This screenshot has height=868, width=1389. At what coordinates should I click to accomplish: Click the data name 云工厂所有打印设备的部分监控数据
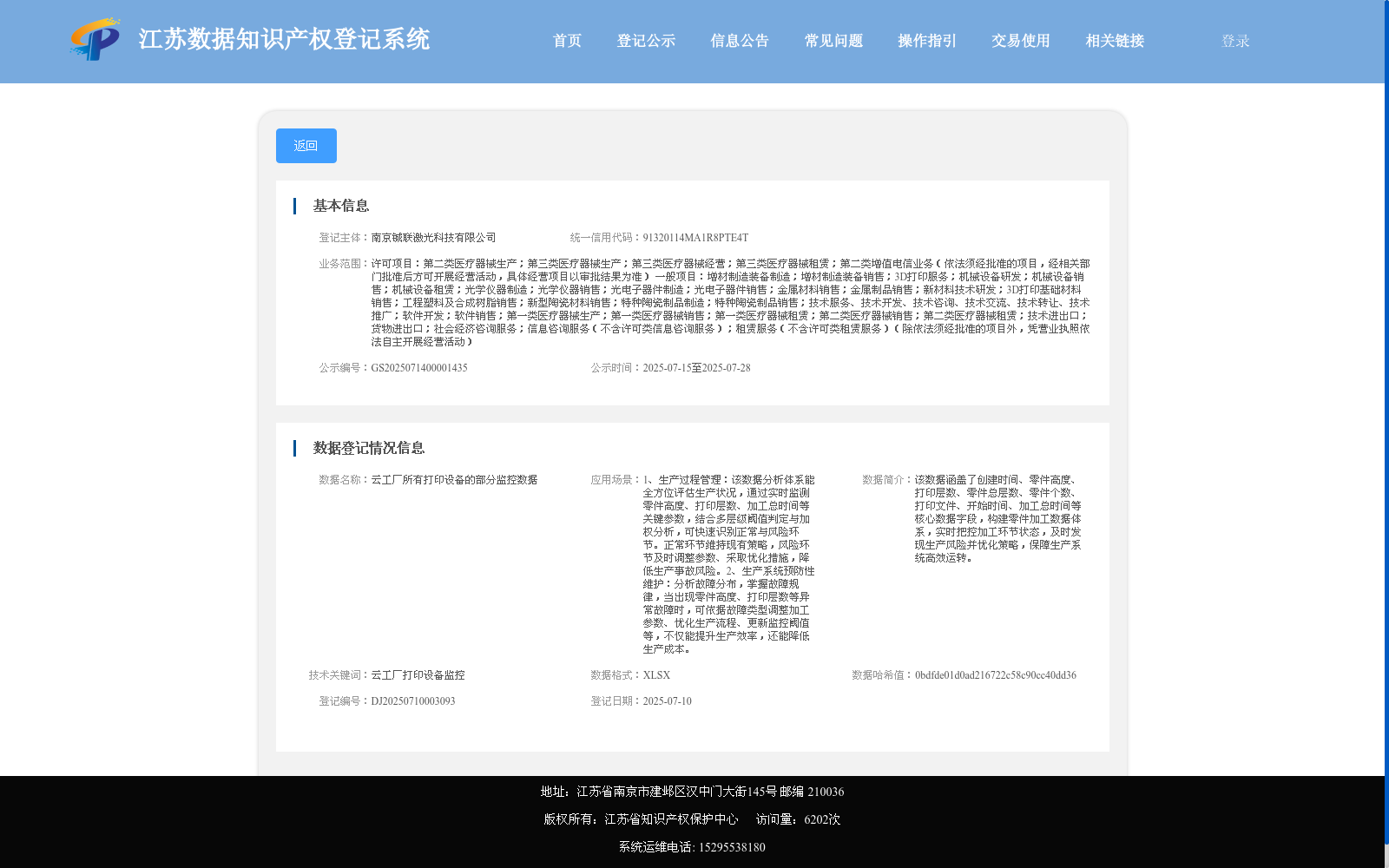(x=455, y=480)
